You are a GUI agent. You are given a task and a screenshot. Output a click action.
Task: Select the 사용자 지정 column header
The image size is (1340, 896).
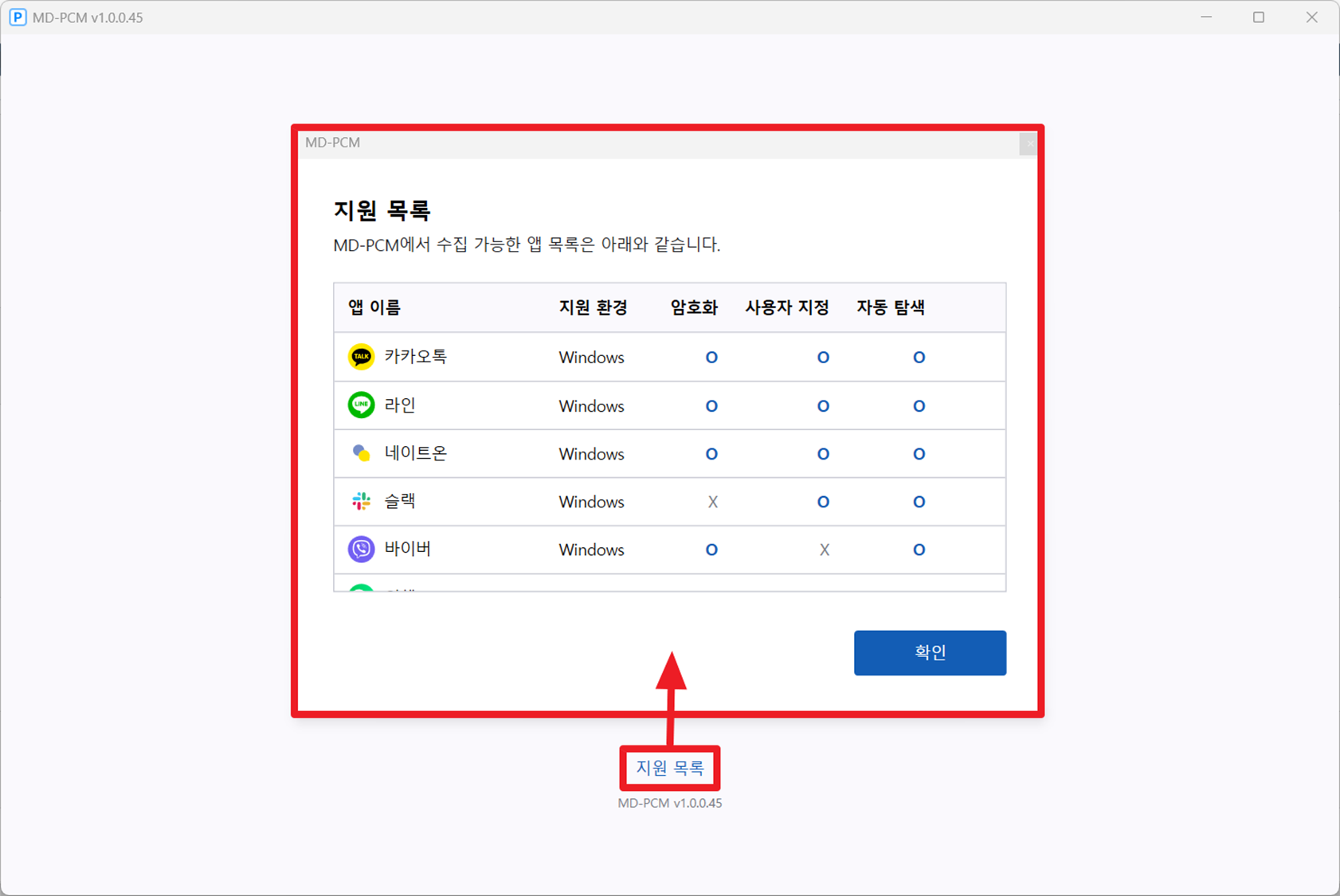(787, 307)
